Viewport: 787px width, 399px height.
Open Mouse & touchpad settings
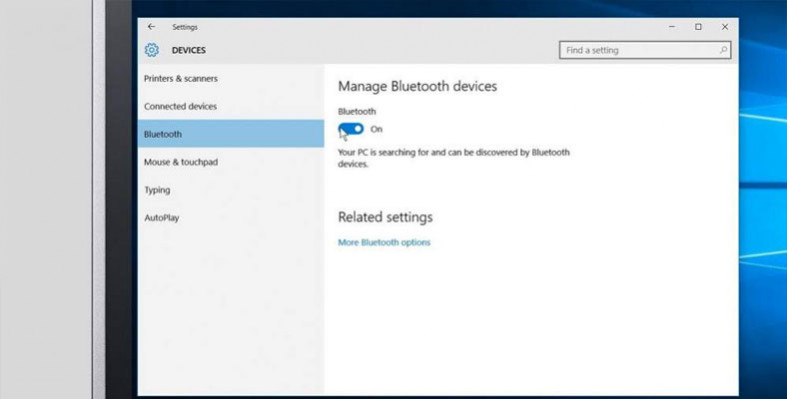231,162
